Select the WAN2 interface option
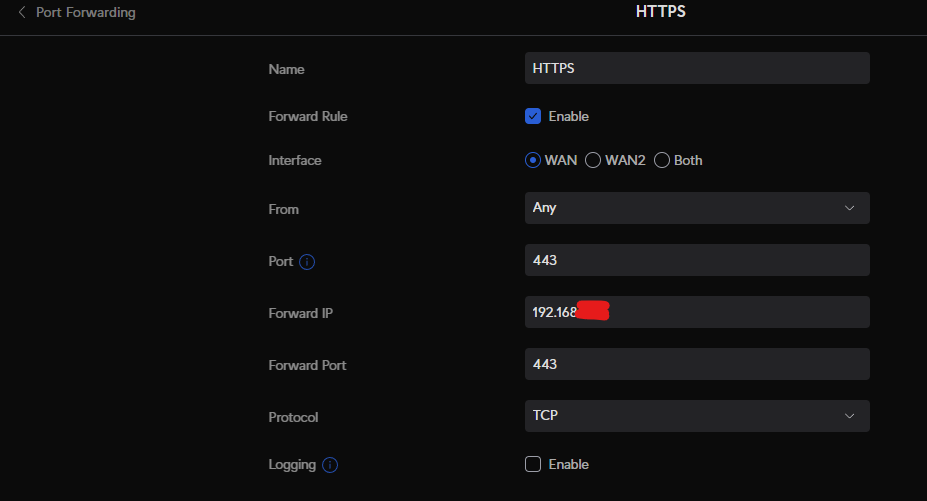 point(593,160)
